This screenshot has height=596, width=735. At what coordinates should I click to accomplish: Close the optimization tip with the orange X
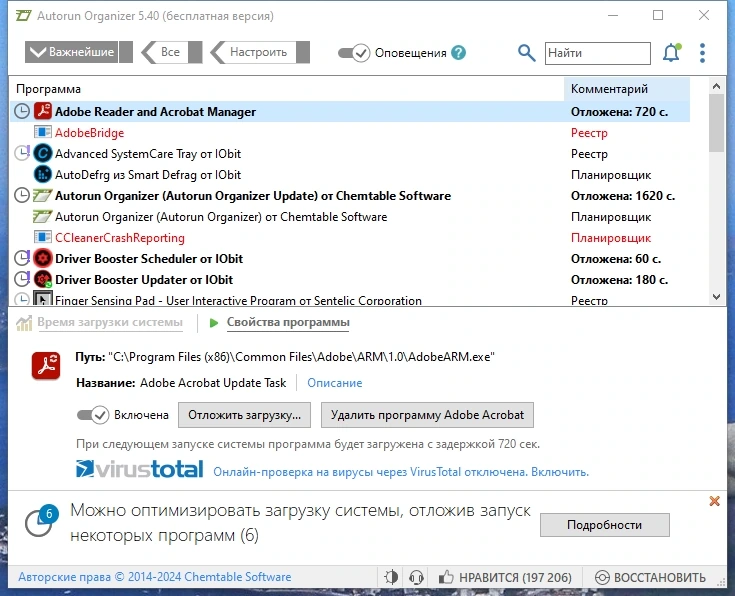click(x=714, y=501)
